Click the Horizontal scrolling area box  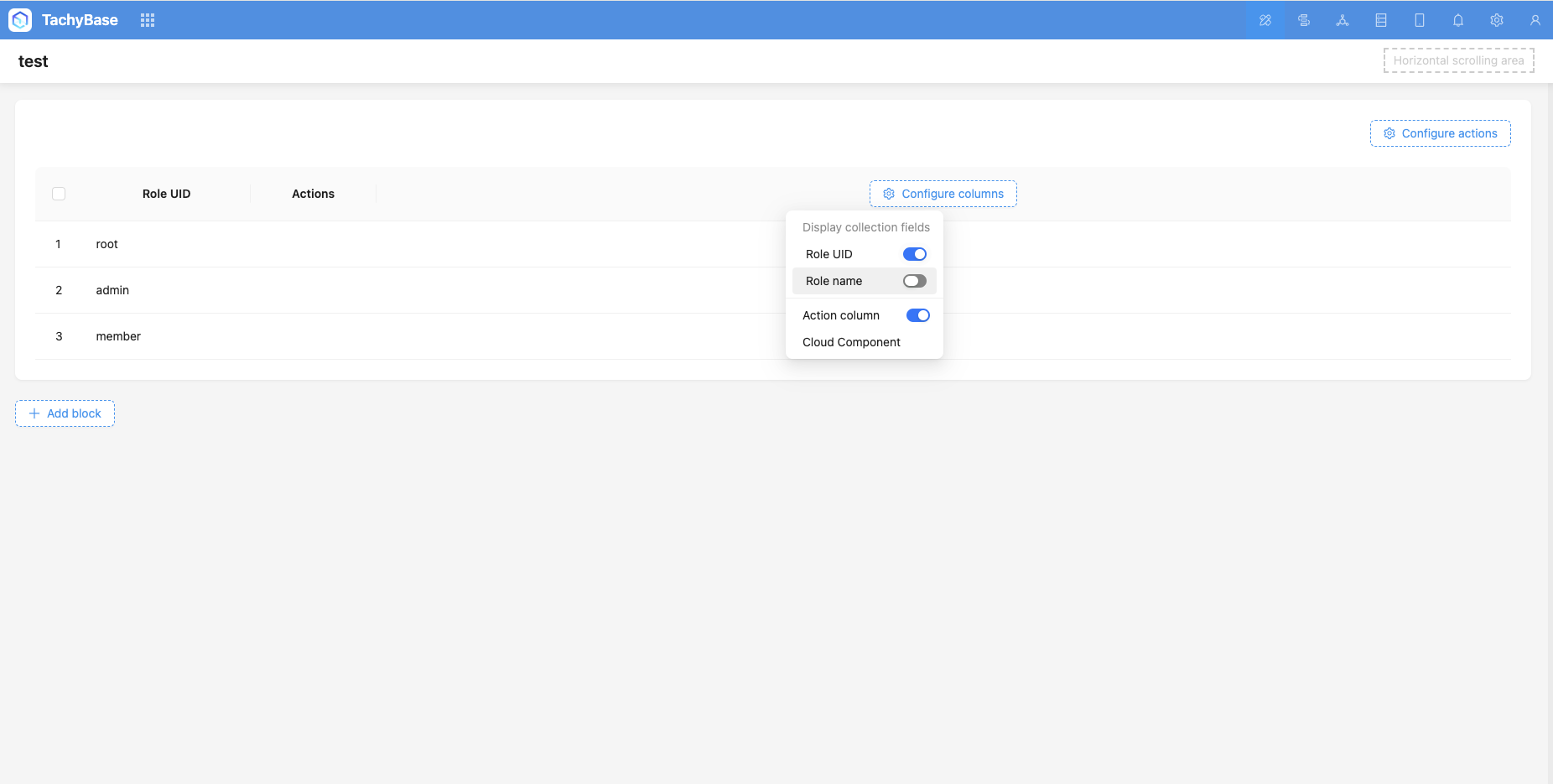1459,60
